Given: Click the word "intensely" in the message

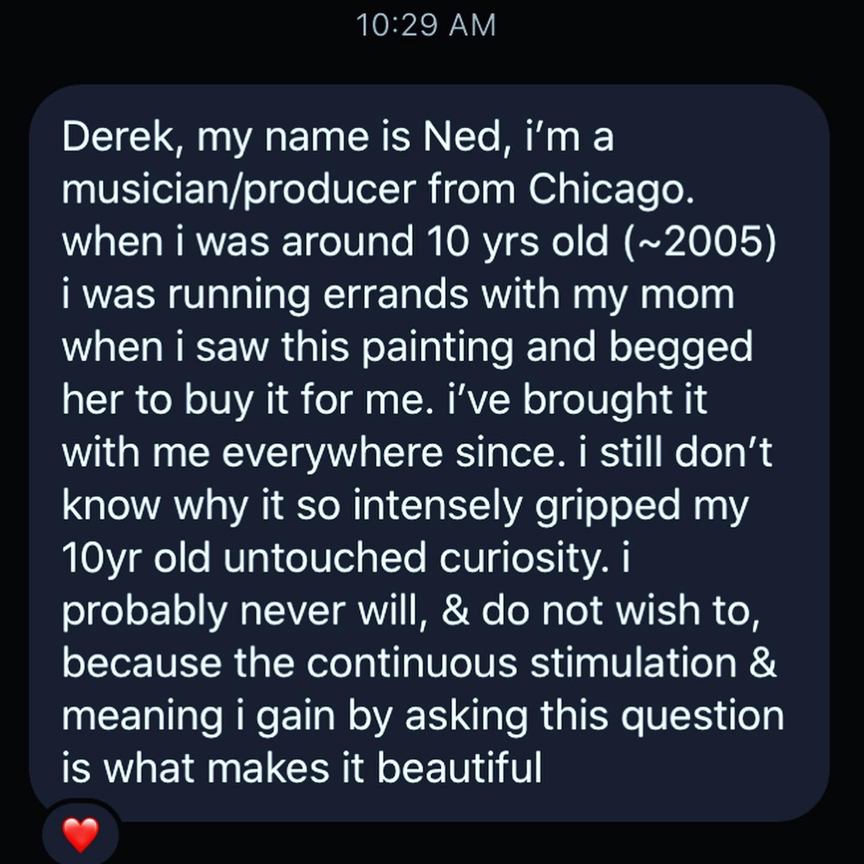Looking at the screenshot, I should [x=438, y=506].
